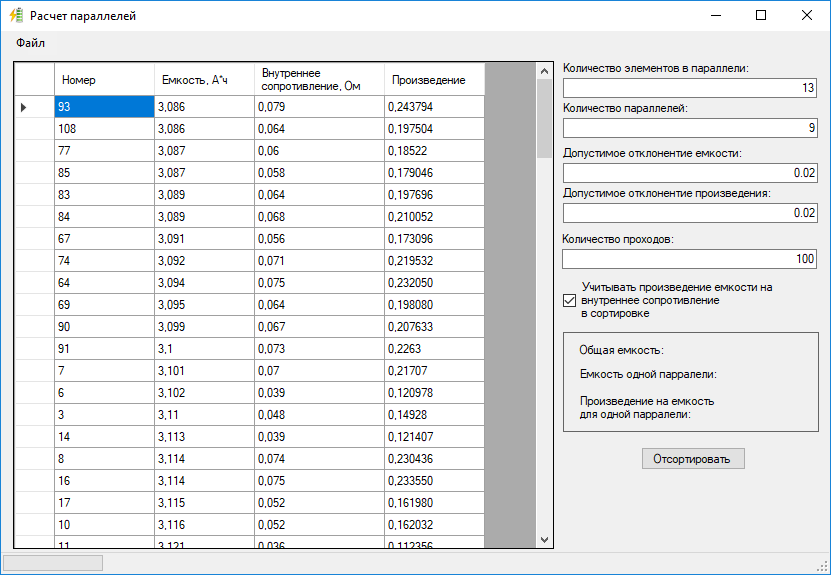Click the app icon in the title bar
Viewport: 831px width, 575px height.
click(x=15, y=16)
